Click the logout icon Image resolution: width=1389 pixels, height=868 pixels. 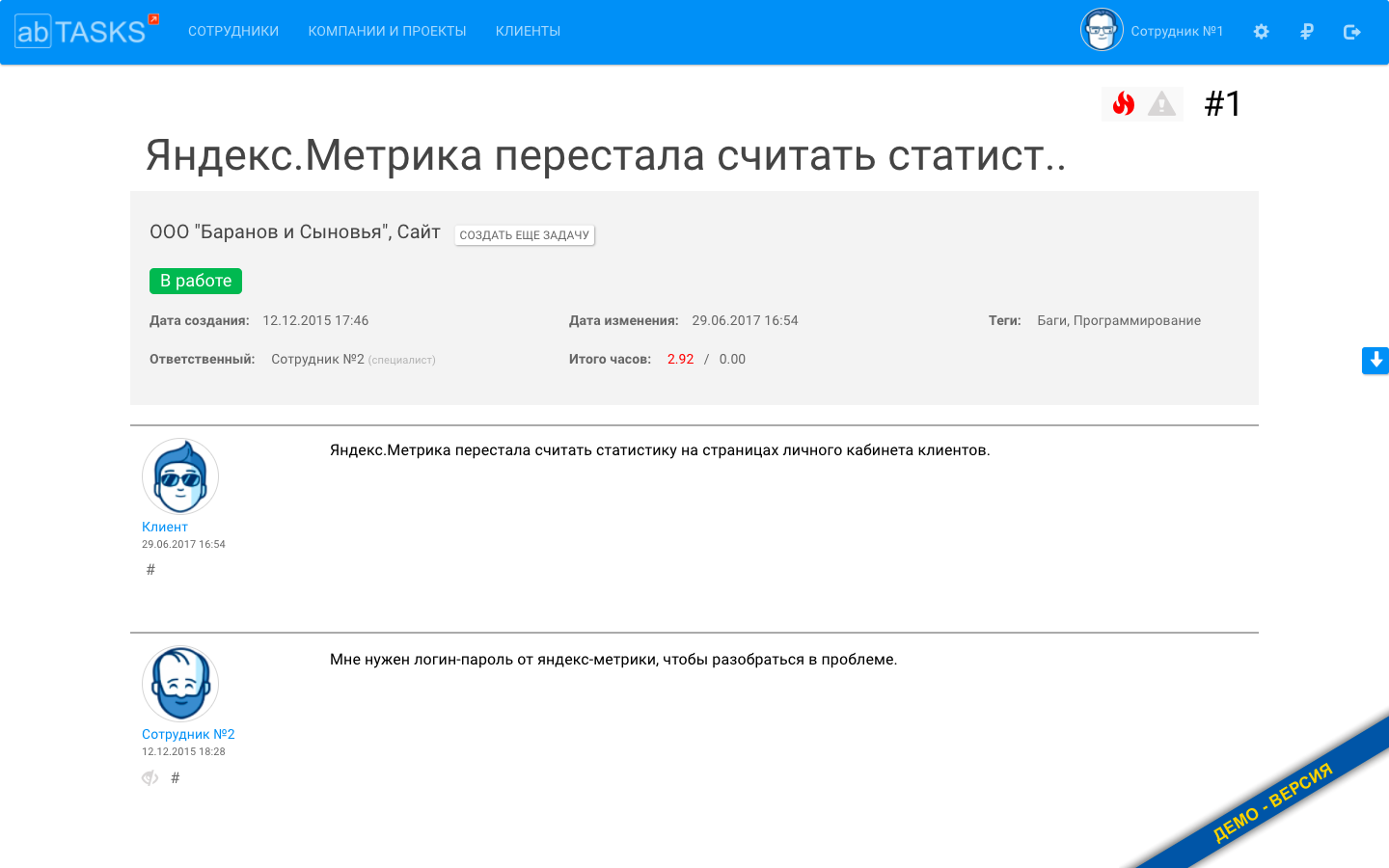[x=1351, y=31]
